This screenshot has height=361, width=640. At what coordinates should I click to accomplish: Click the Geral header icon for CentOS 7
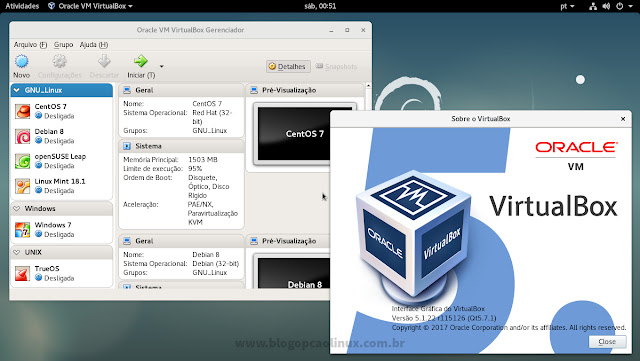click(x=127, y=90)
